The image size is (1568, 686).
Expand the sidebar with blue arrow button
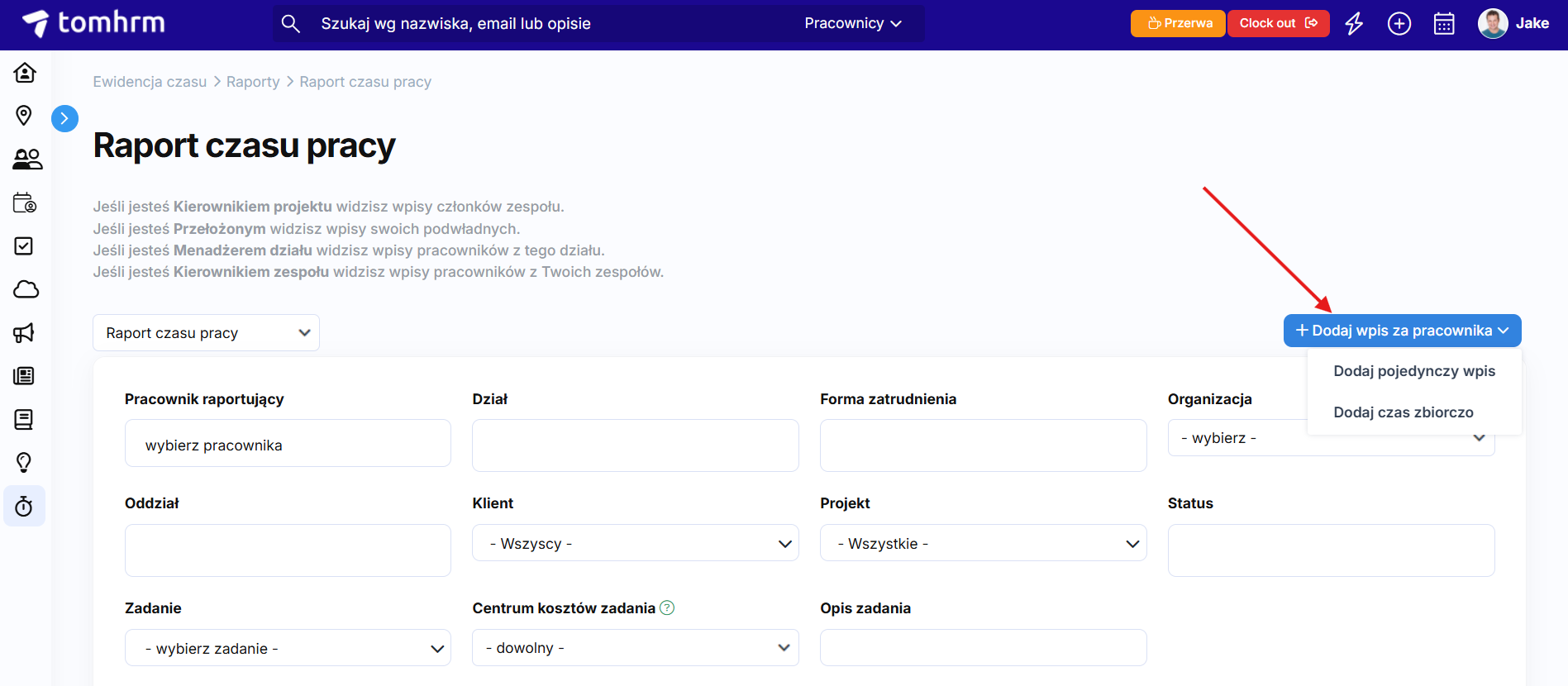[64, 119]
